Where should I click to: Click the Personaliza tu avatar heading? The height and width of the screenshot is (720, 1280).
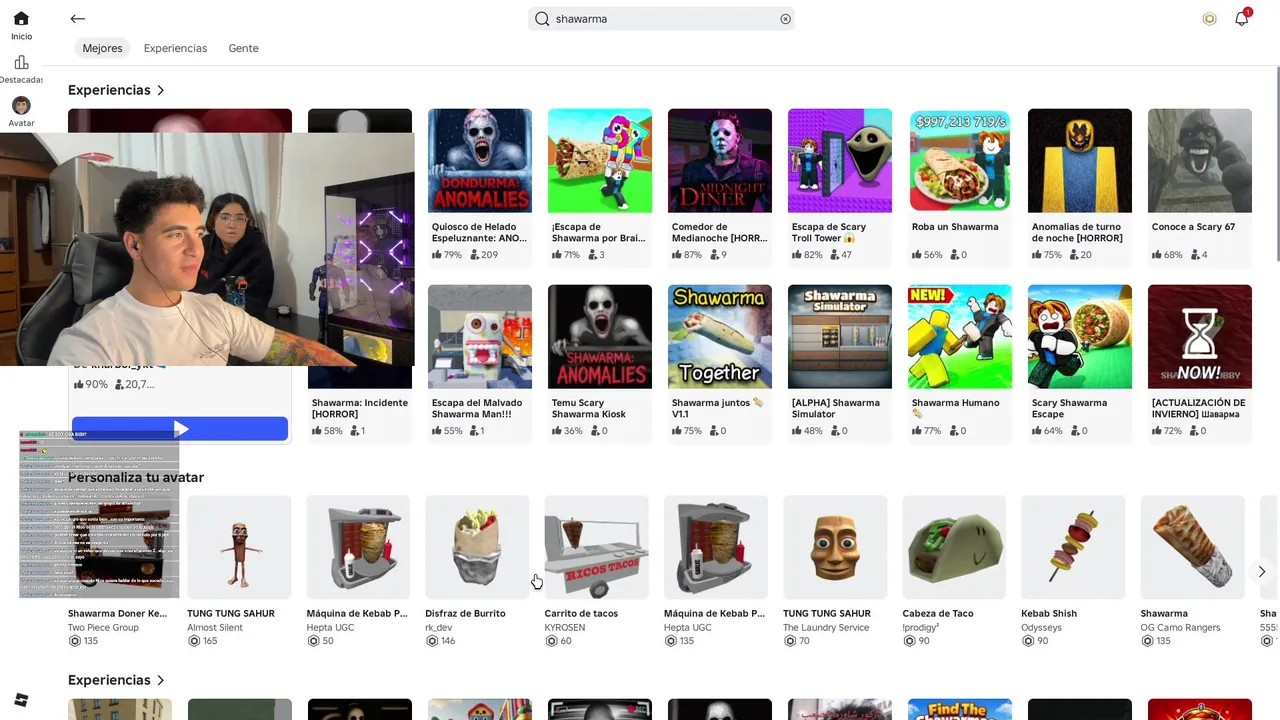click(x=136, y=477)
